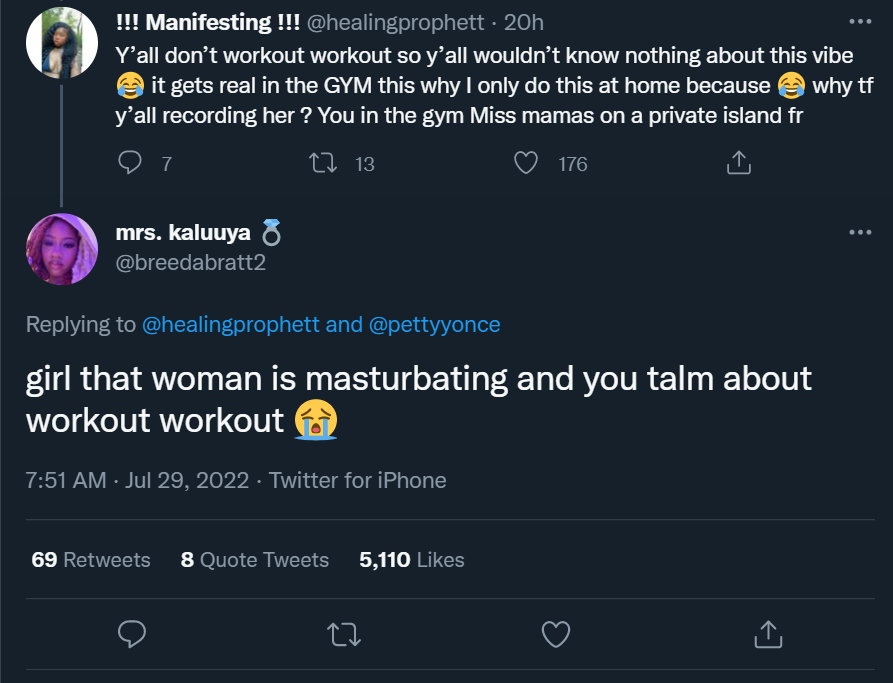Reply to the Manifesting tweet
893x683 pixels.
tap(131, 163)
